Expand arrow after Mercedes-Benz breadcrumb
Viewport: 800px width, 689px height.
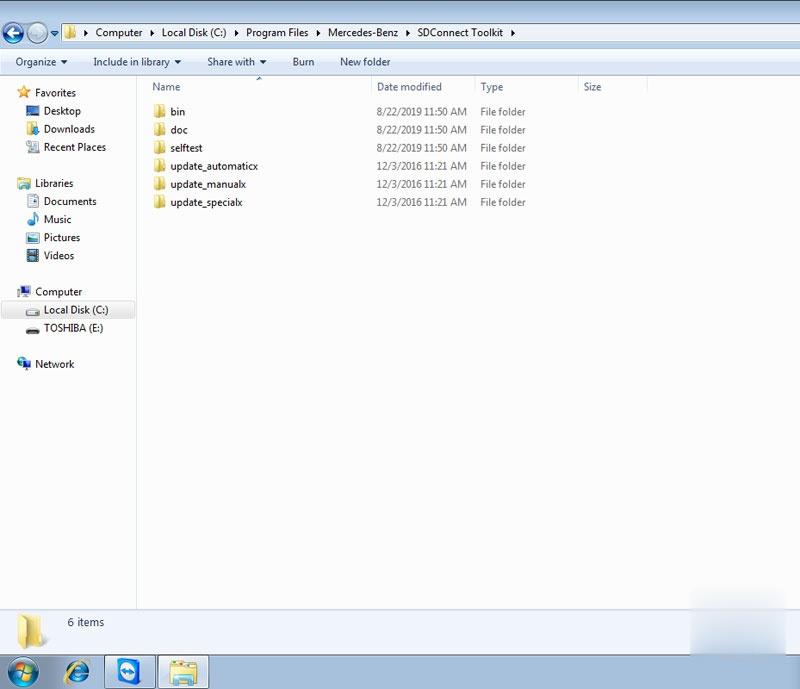point(408,33)
